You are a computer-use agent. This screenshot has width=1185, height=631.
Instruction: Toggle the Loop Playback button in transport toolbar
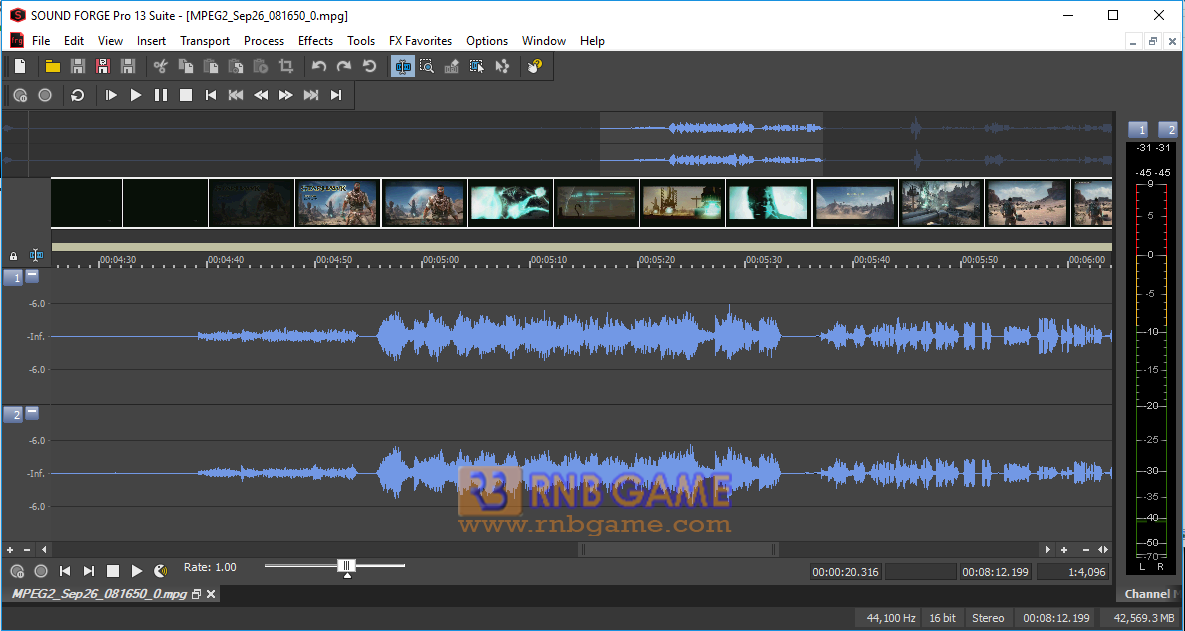[78, 95]
